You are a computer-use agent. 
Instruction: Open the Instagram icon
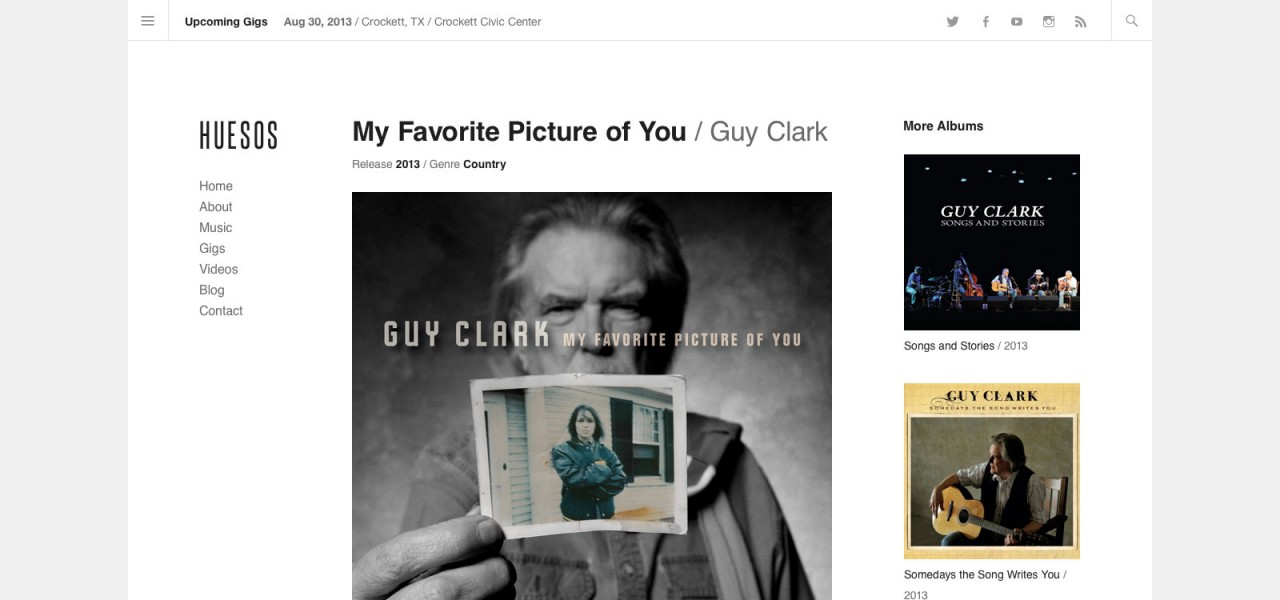click(x=1049, y=21)
